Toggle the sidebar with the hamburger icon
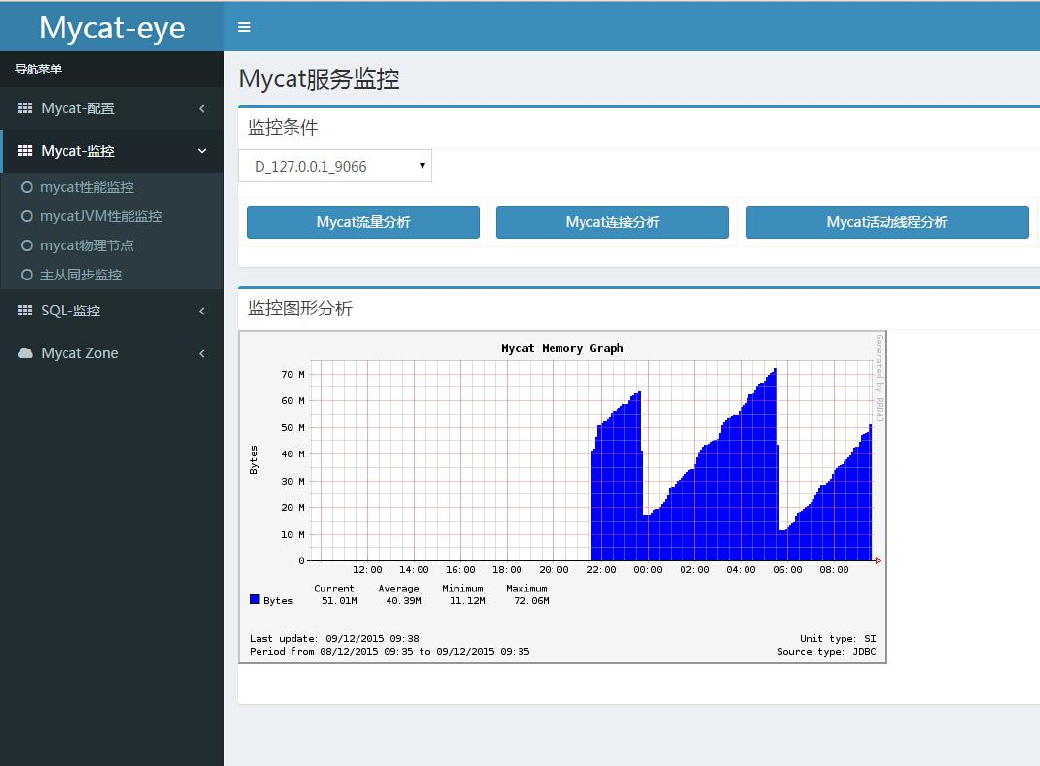 [244, 27]
